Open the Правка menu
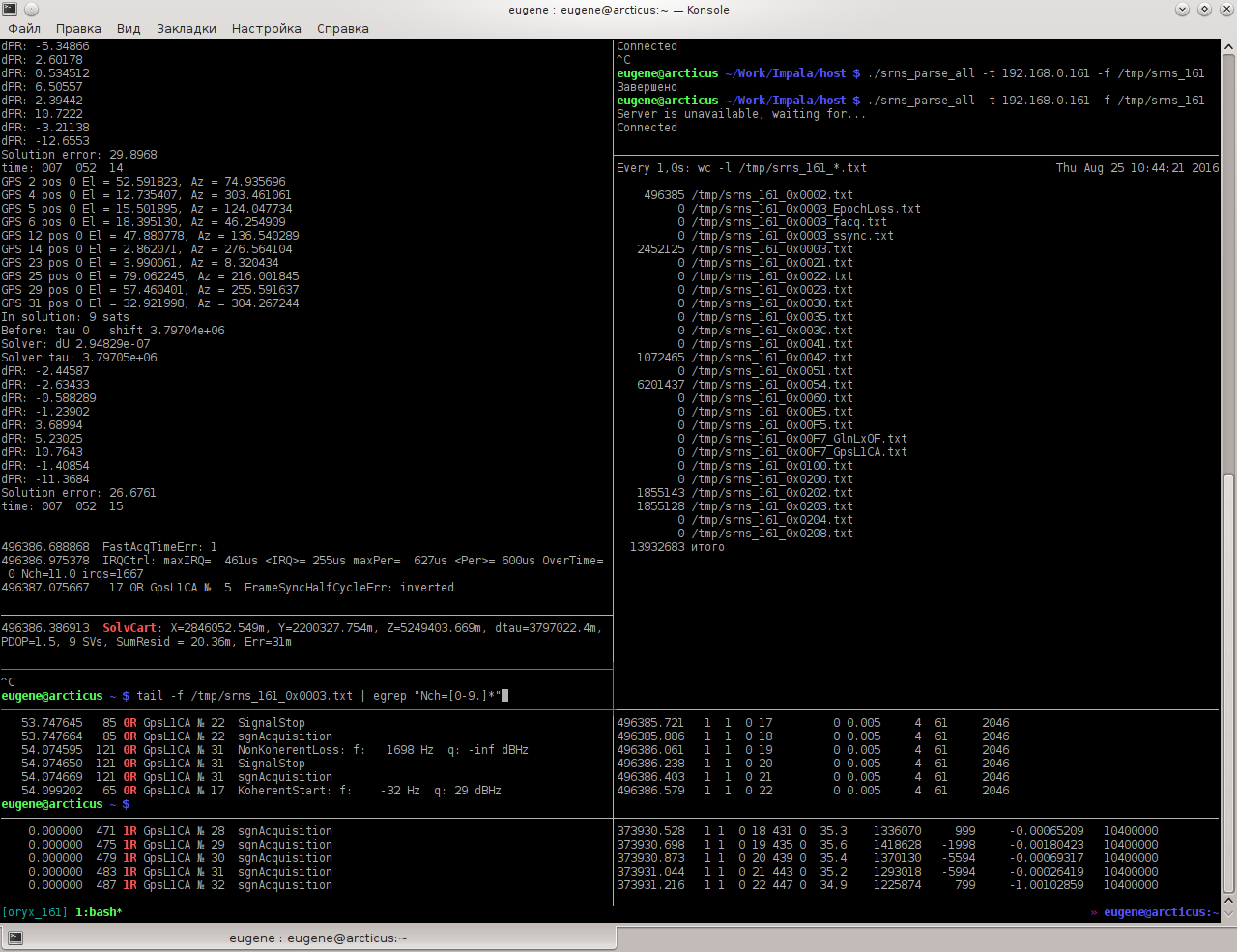The image size is (1237, 952). pyautogui.click(x=78, y=29)
